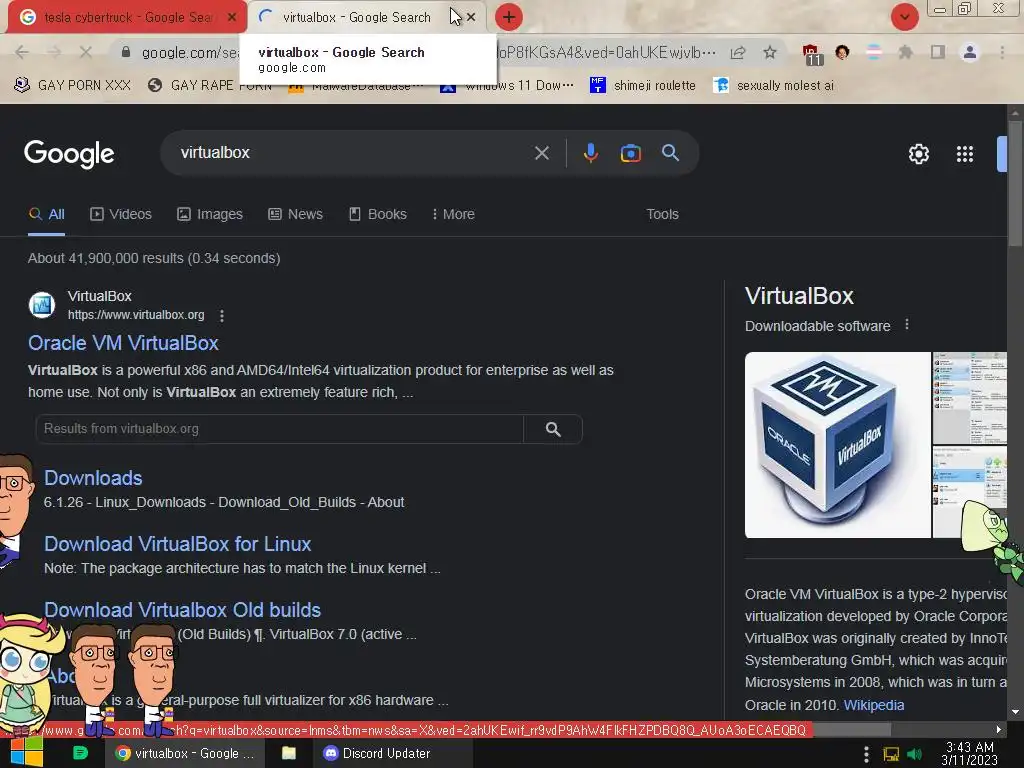
Task: Show hidden system tray icons
Action: coord(866,754)
